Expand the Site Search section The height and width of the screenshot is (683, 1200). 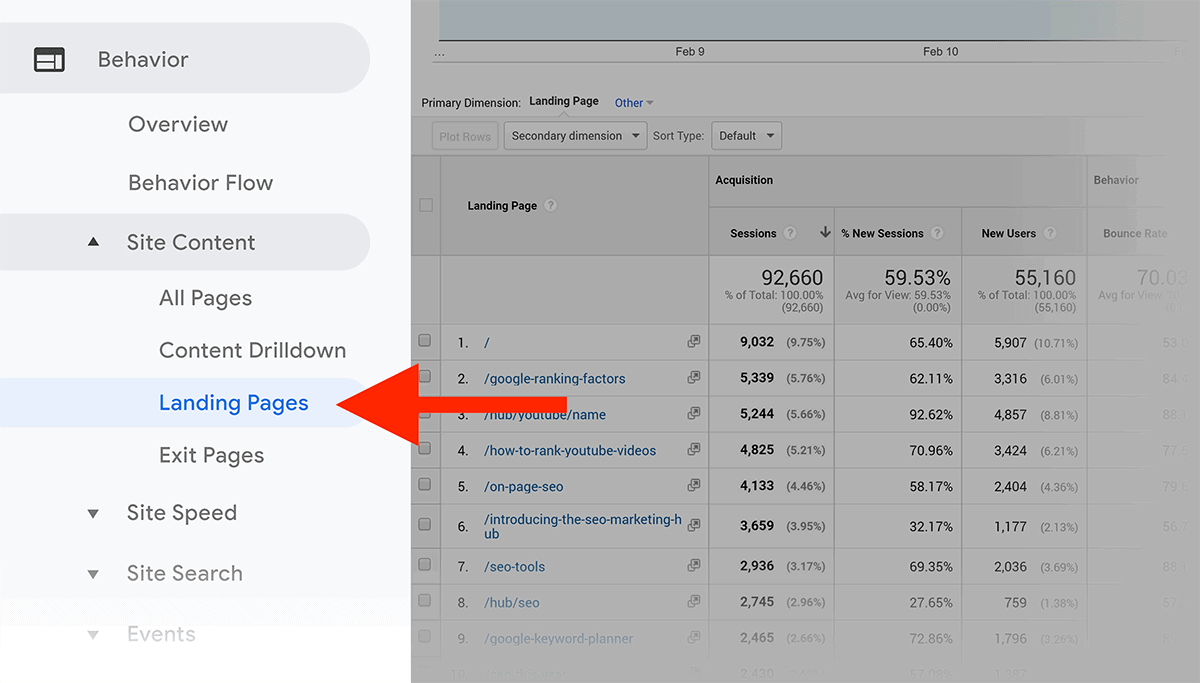tap(93, 574)
